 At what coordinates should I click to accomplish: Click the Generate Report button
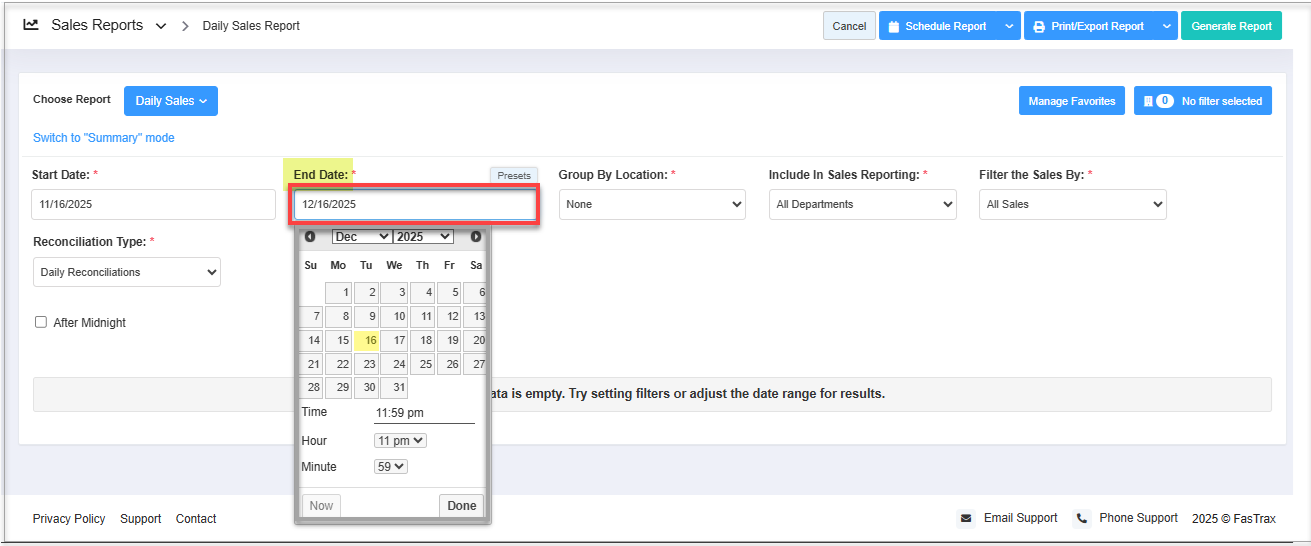coord(1231,26)
